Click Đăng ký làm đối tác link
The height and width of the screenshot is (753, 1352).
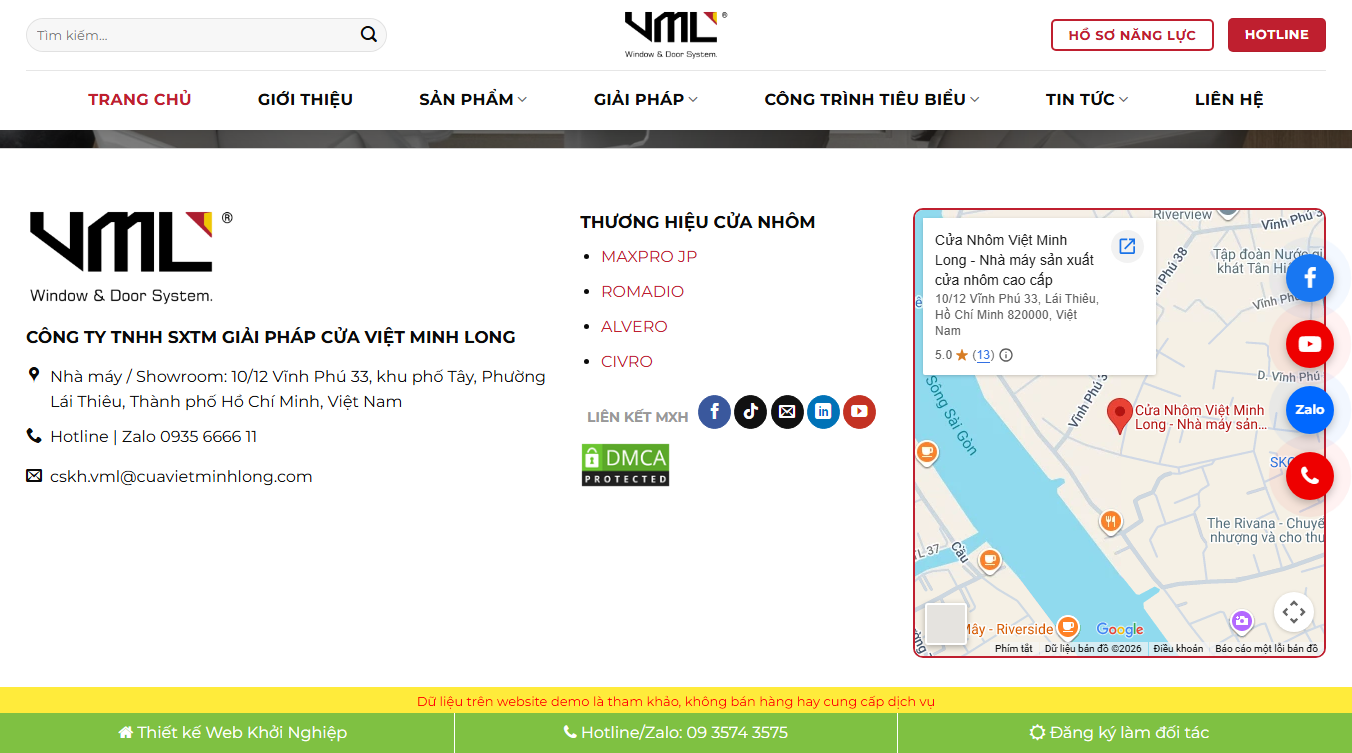(1120, 733)
